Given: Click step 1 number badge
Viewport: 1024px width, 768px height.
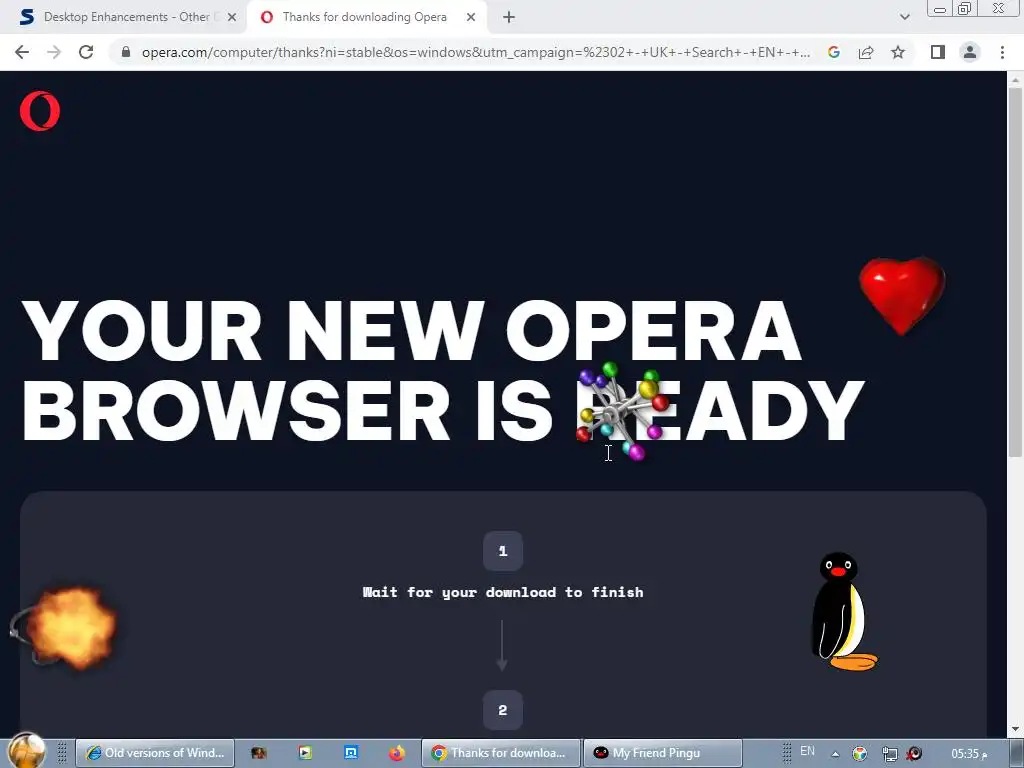Looking at the screenshot, I should coord(503,551).
